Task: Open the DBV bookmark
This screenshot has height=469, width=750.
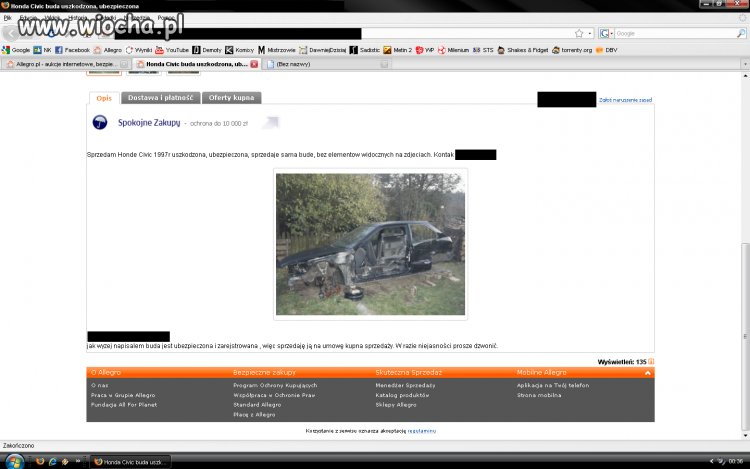Action: [x=606, y=50]
